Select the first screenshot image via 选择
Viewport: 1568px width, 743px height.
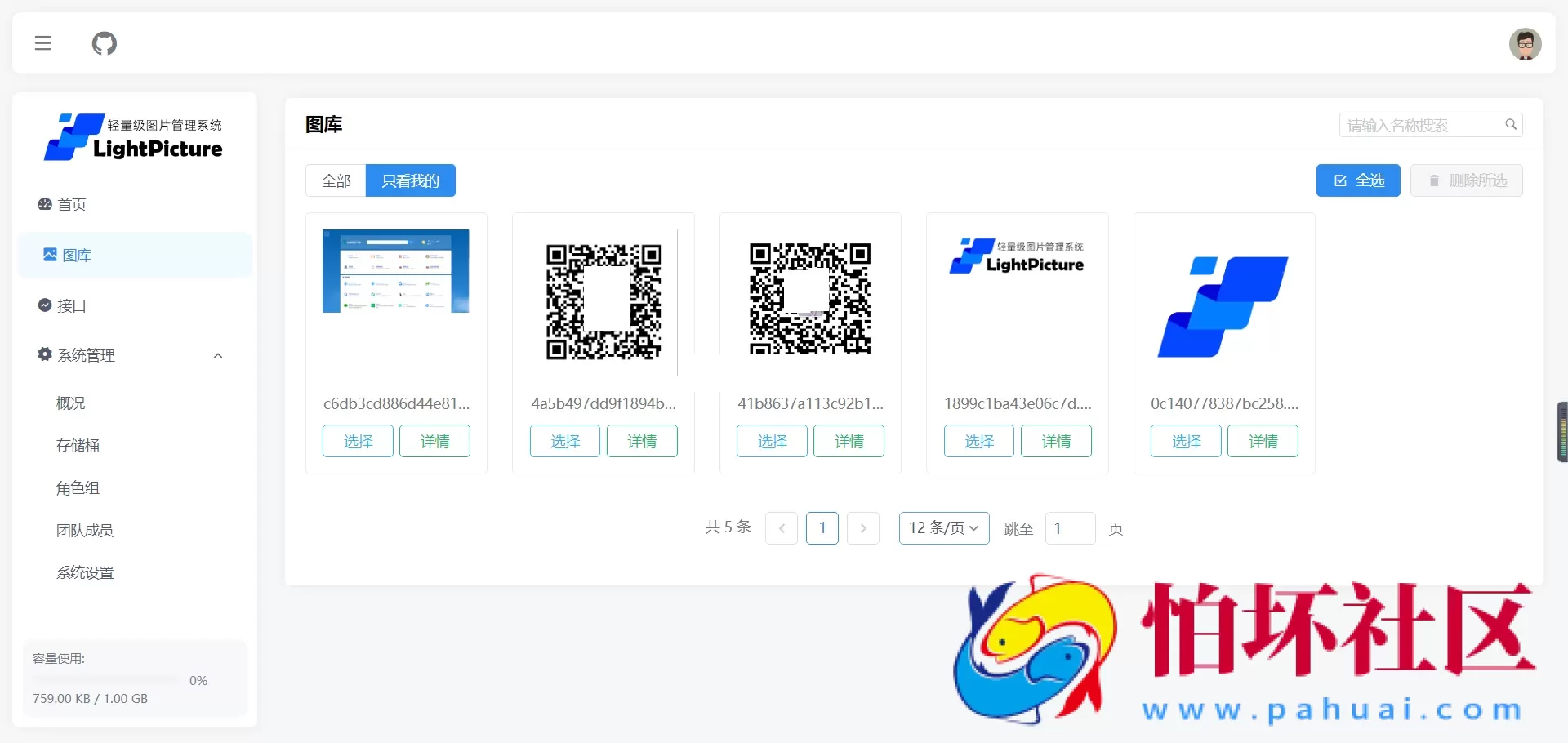(x=357, y=441)
